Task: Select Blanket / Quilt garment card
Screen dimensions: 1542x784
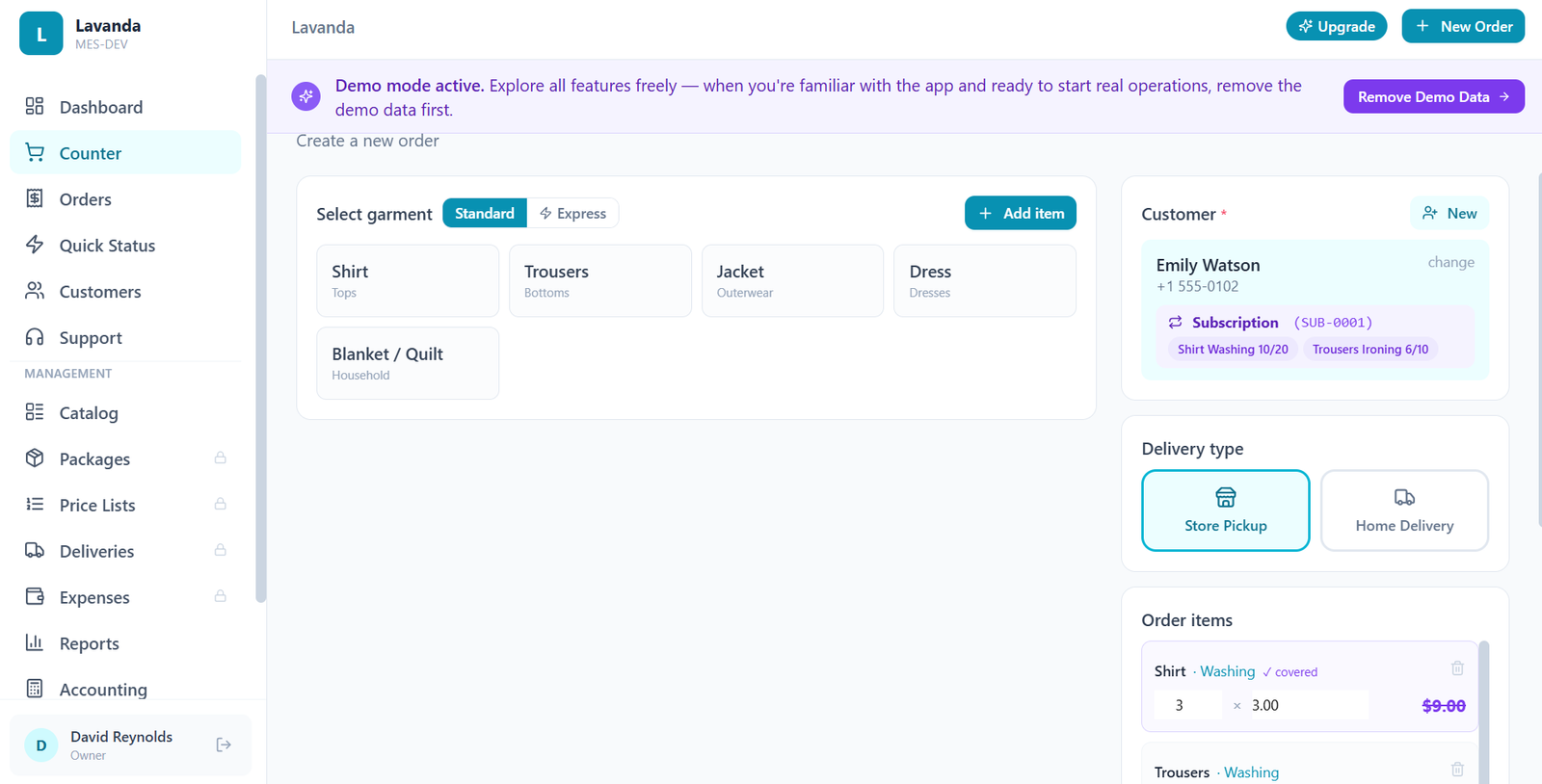Action: 408,363
